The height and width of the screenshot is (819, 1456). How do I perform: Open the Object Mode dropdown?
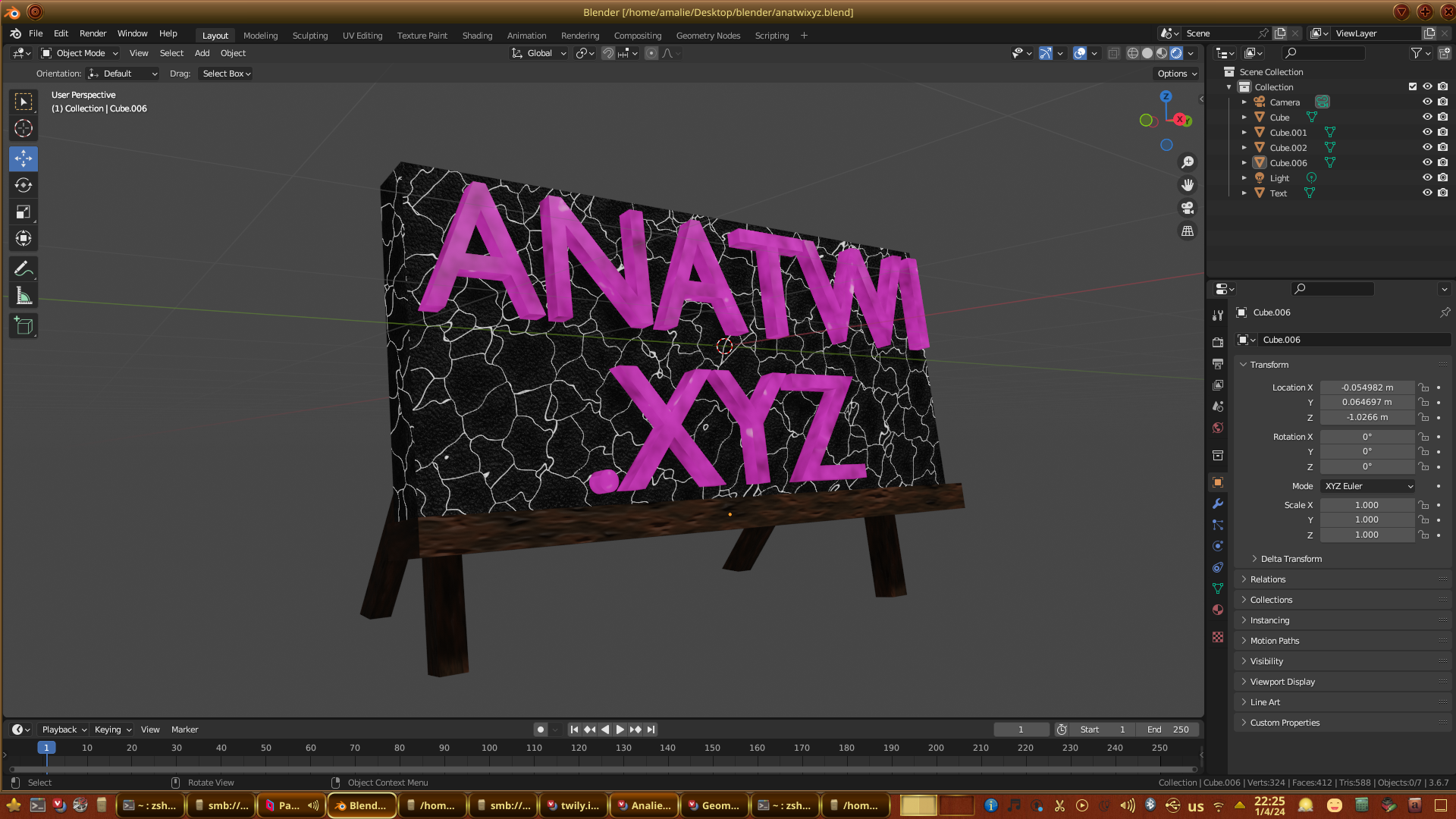[x=80, y=53]
